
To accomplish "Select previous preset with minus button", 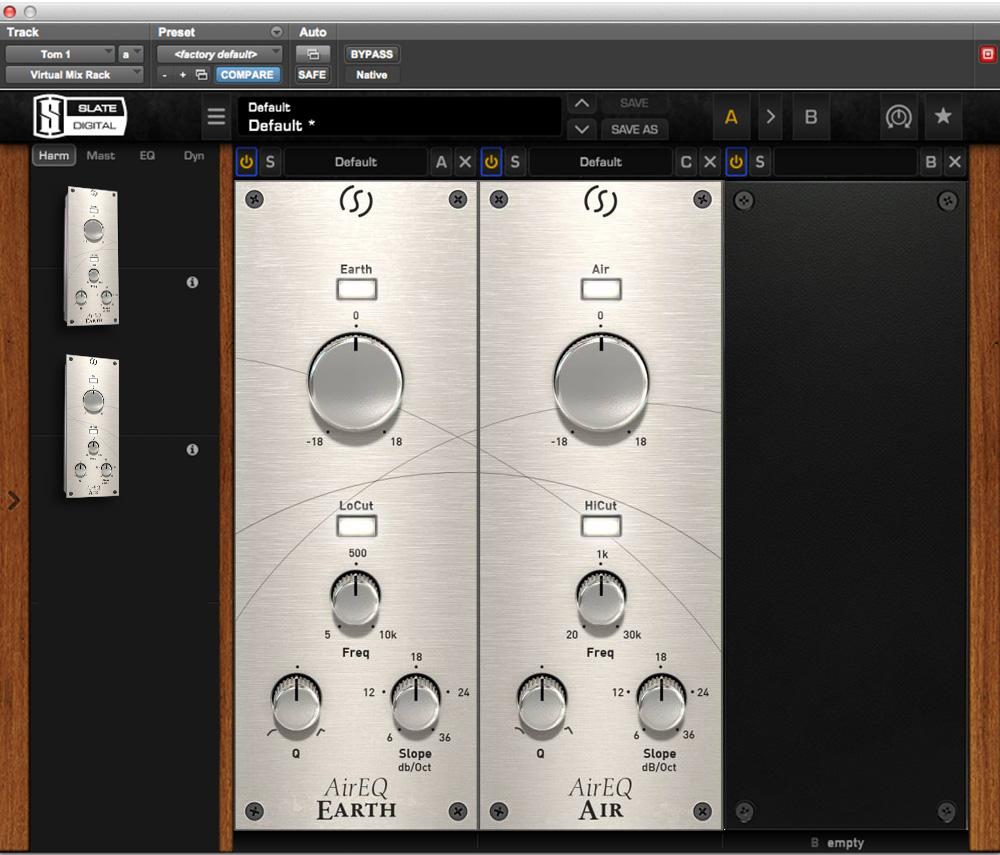I will tap(165, 75).
